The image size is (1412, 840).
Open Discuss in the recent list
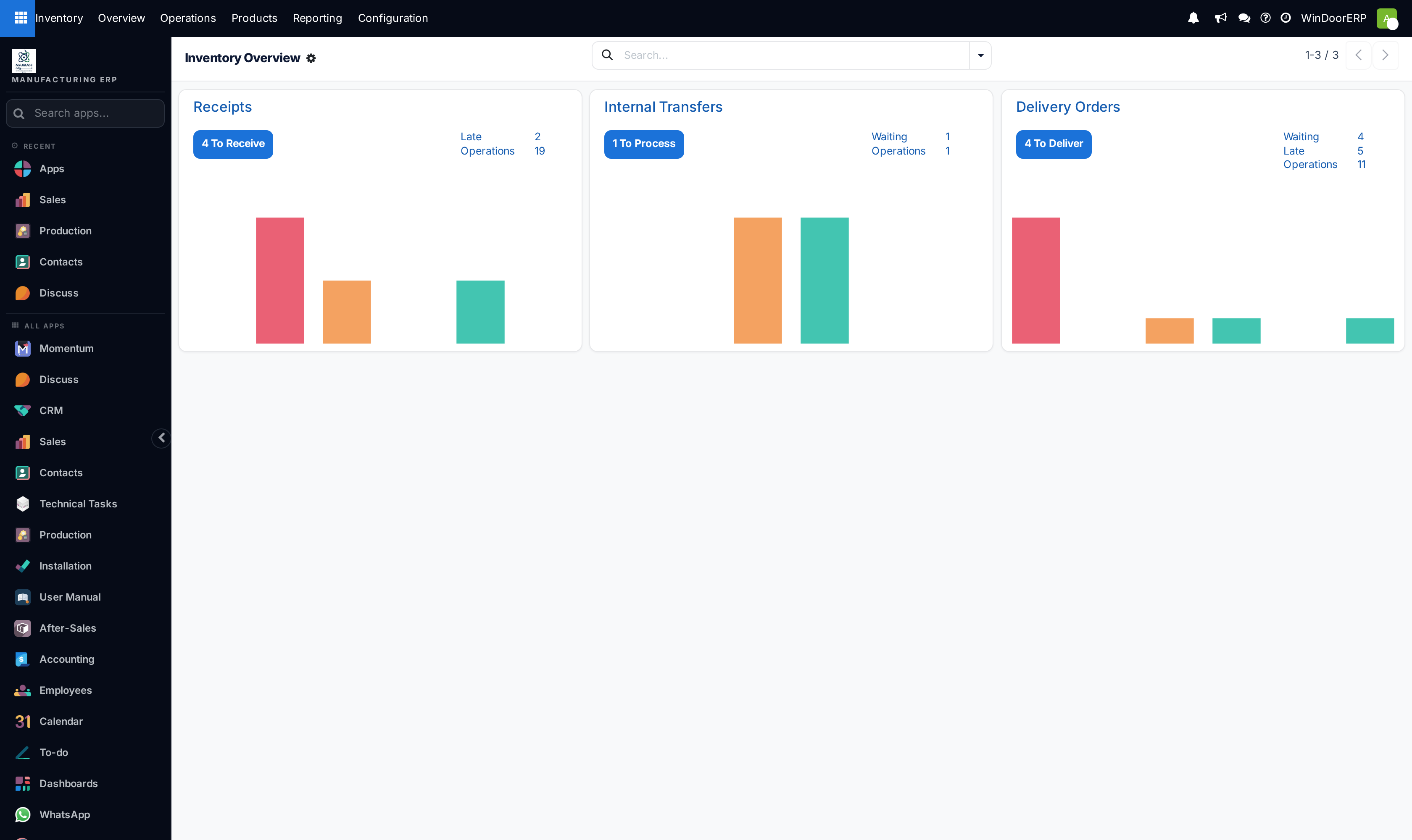[85, 293]
